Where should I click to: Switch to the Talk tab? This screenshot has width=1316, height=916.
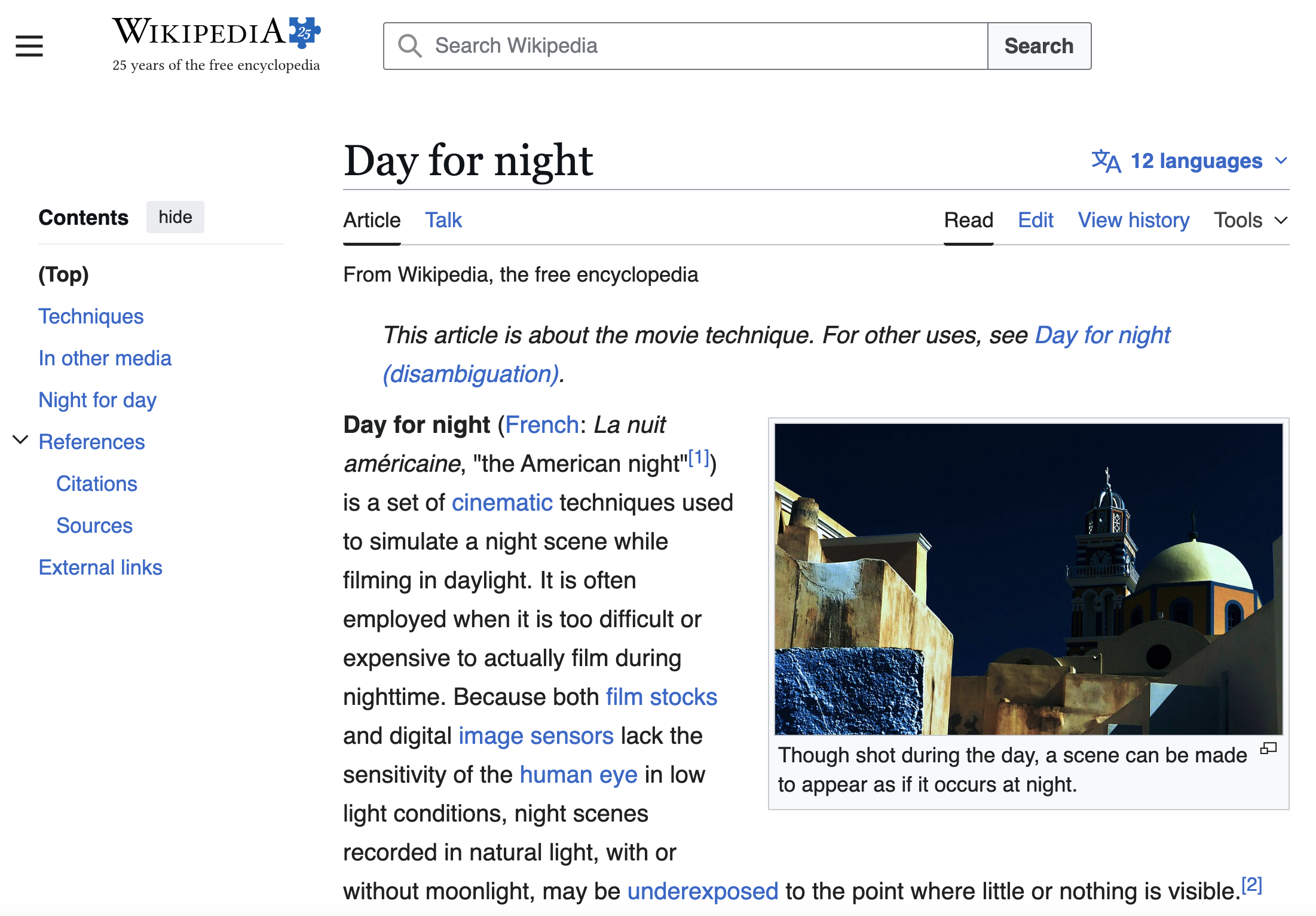pyautogui.click(x=443, y=220)
